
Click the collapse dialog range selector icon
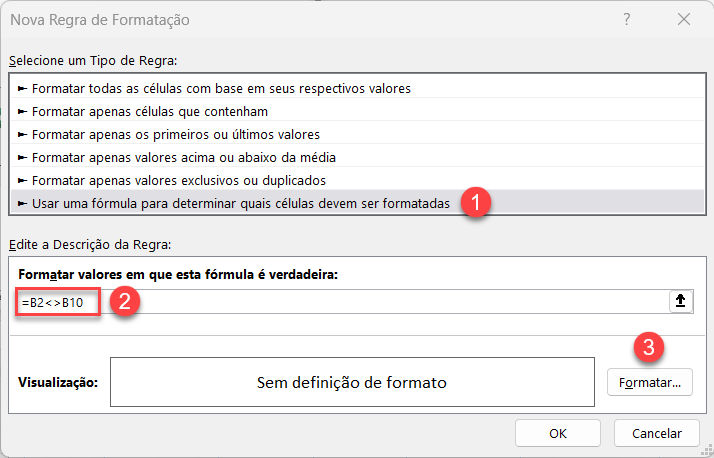[x=680, y=301]
